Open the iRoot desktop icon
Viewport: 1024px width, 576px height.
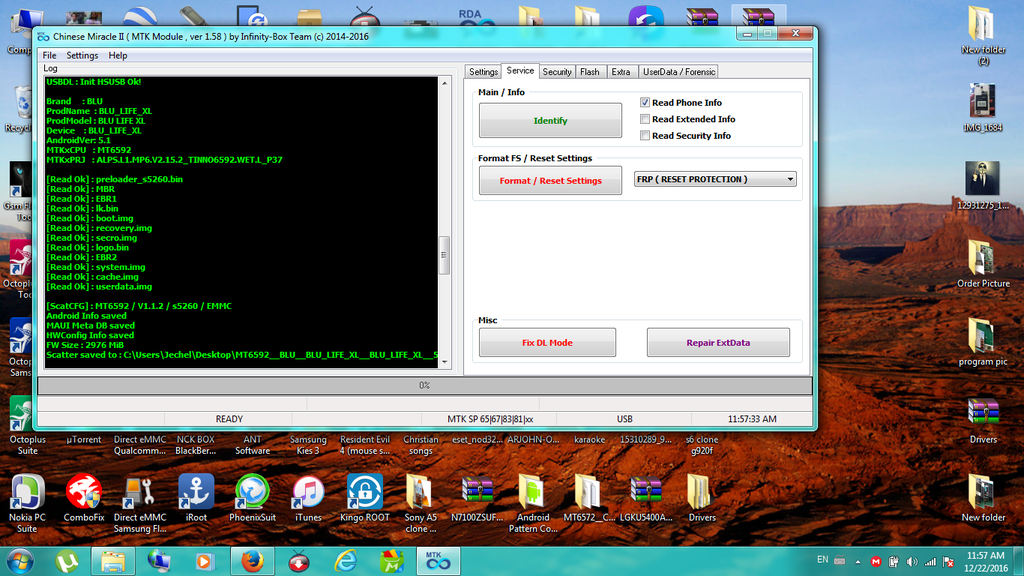pos(196,493)
